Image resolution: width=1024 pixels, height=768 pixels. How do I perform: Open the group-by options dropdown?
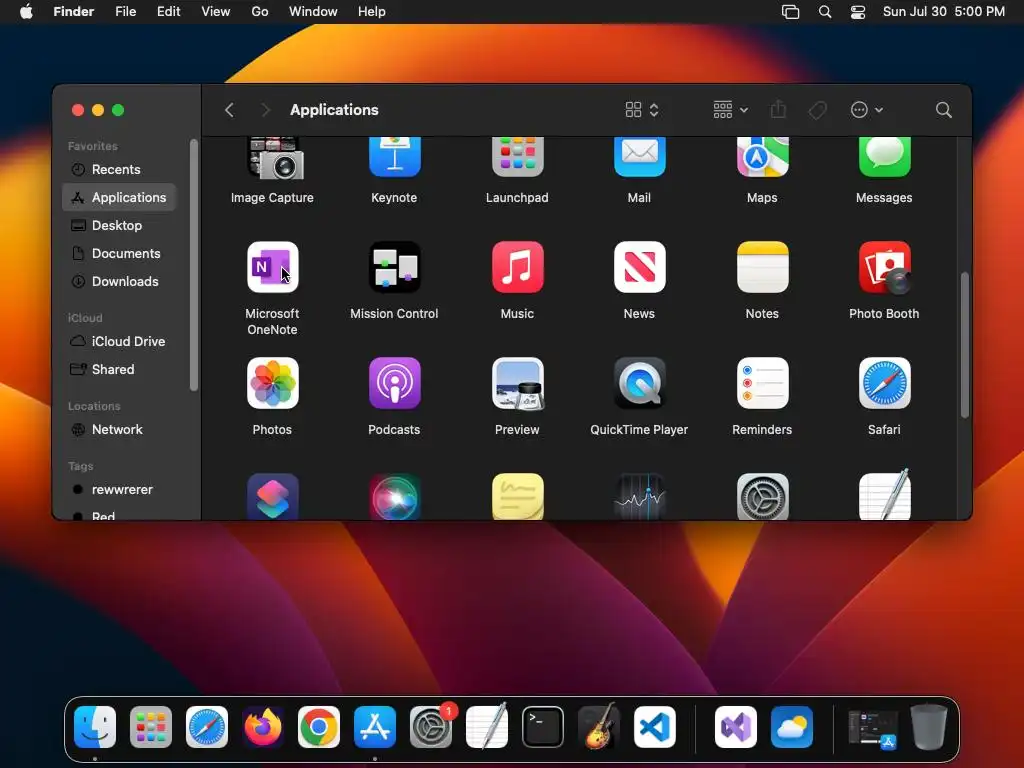[730, 110]
